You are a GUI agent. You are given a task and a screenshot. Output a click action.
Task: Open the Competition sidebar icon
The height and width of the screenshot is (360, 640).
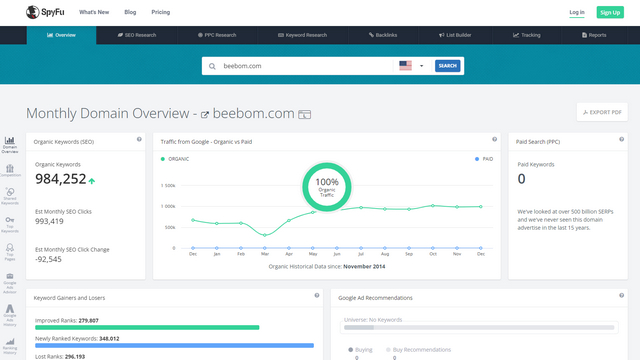(x=10, y=170)
